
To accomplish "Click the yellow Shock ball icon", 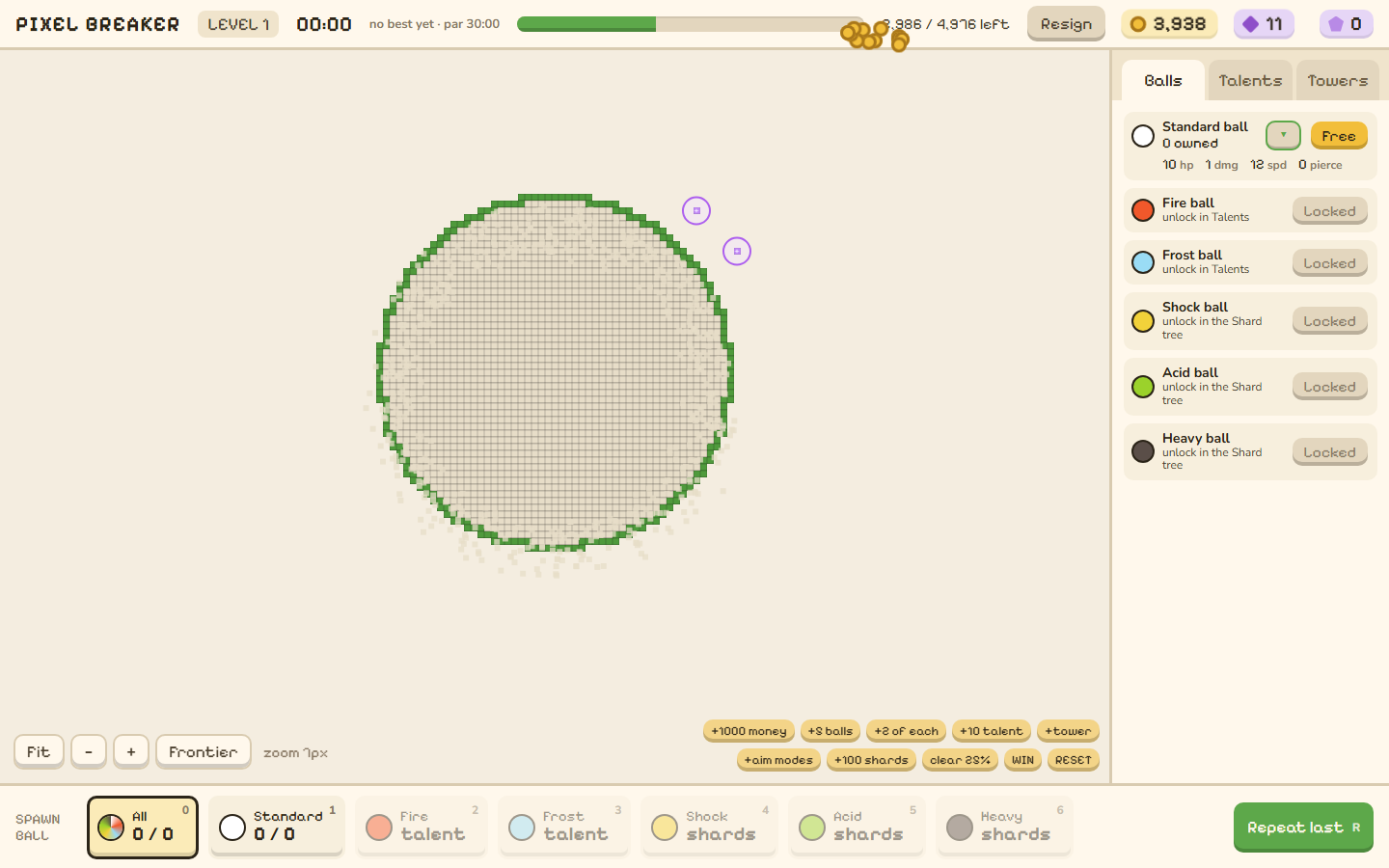I will click(x=1143, y=321).
